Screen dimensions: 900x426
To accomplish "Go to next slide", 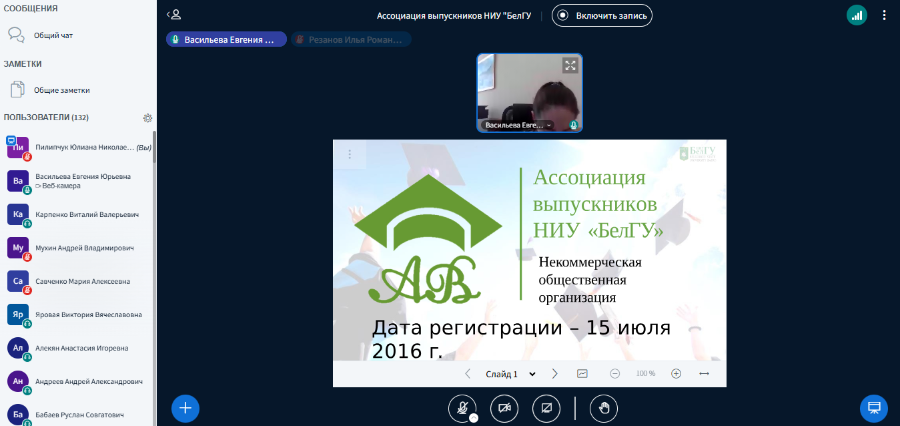I will (554, 374).
